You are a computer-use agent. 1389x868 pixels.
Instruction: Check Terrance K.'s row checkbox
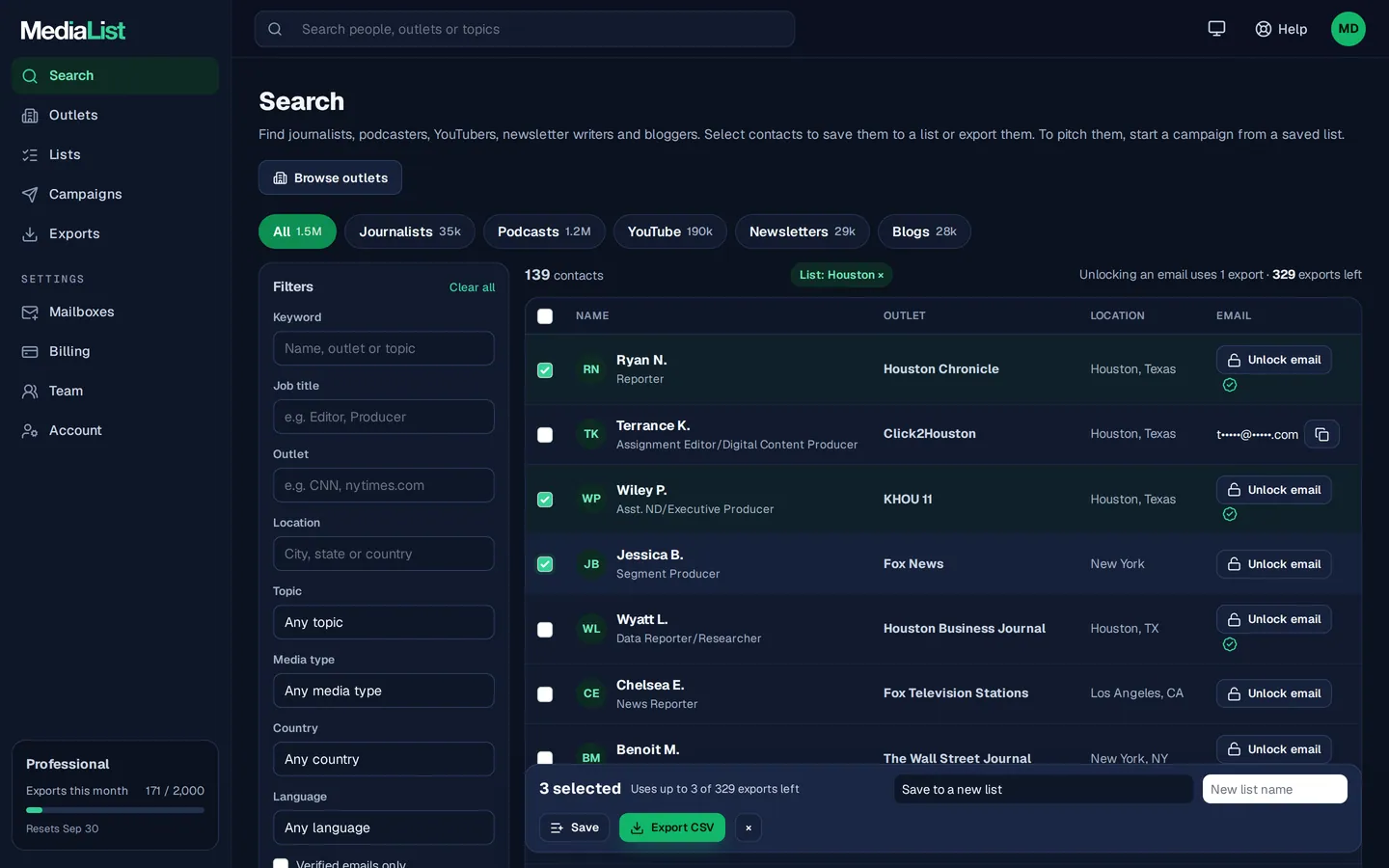point(545,435)
